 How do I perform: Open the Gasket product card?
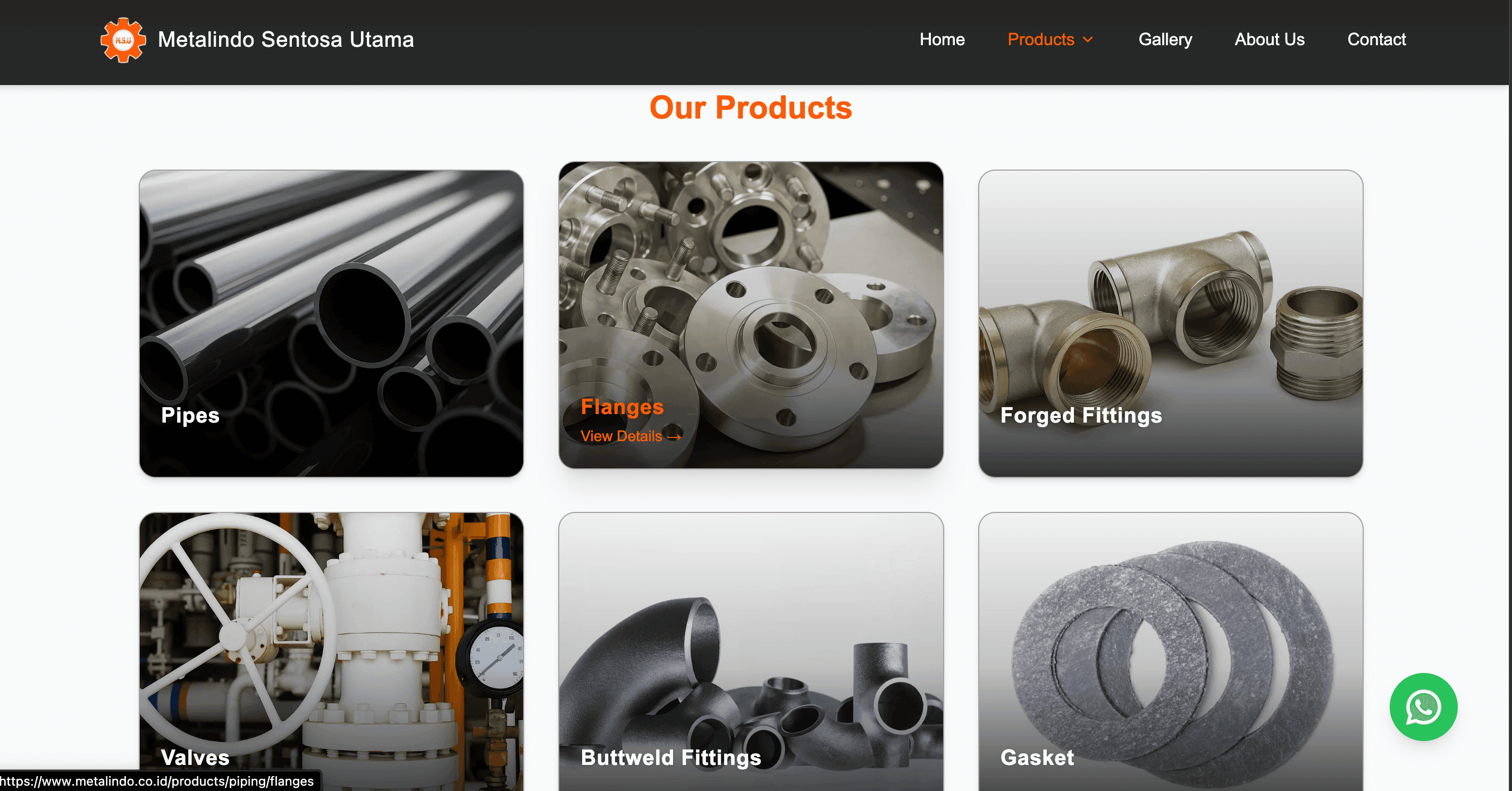(x=1170, y=651)
